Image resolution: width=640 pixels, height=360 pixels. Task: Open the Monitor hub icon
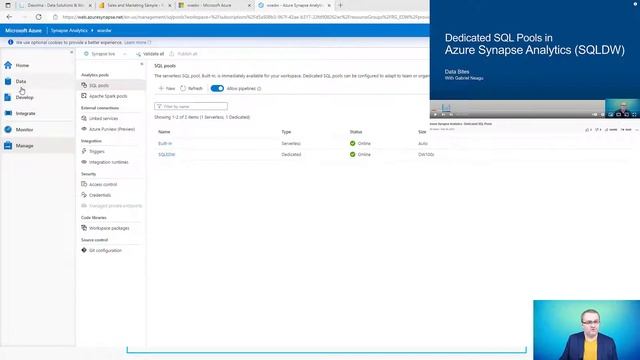click(8, 129)
